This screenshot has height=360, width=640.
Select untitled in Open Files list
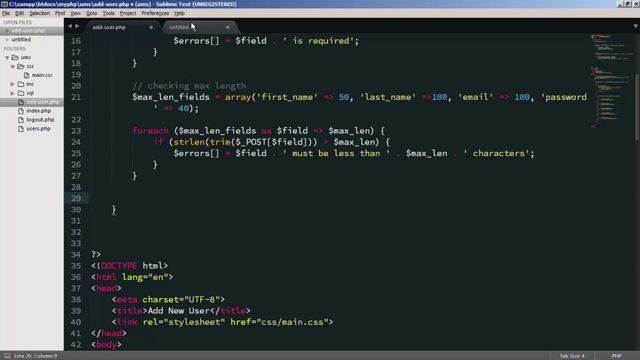tap(21, 40)
